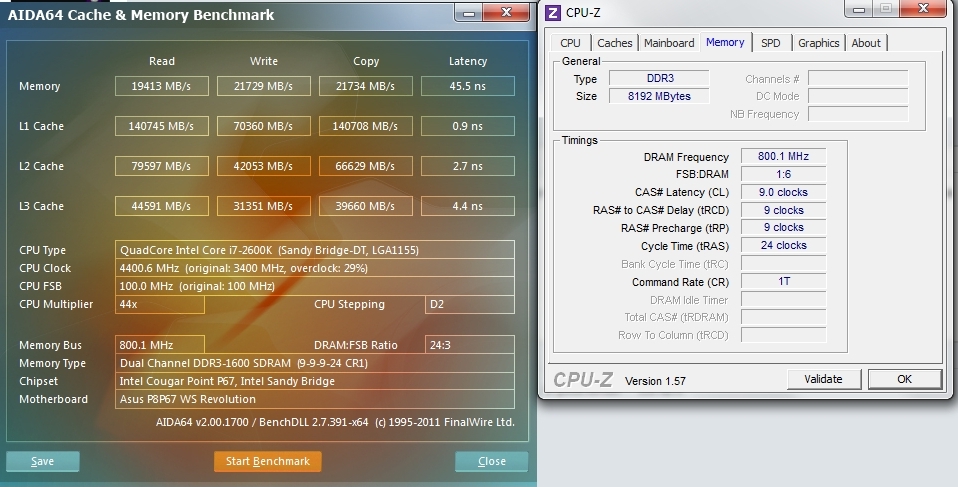Image resolution: width=958 pixels, height=487 pixels.
Task: Go to the SPD tab
Action: tap(771, 43)
